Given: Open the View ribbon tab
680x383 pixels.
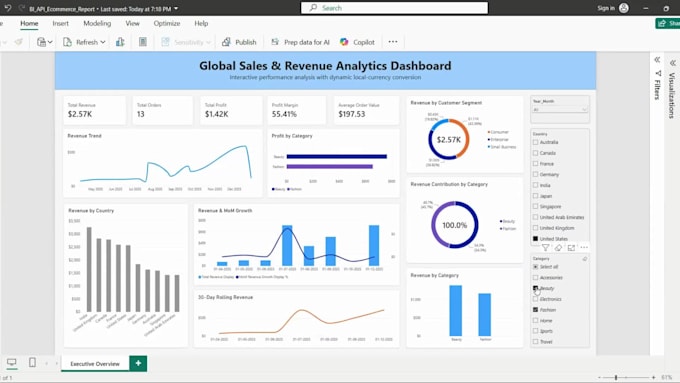Looking at the screenshot, I should [x=132, y=23].
